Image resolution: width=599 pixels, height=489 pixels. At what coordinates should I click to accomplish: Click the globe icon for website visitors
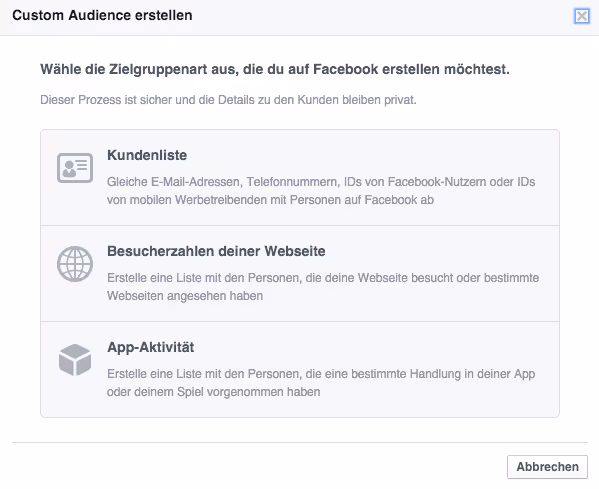click(x=75, y=264)
